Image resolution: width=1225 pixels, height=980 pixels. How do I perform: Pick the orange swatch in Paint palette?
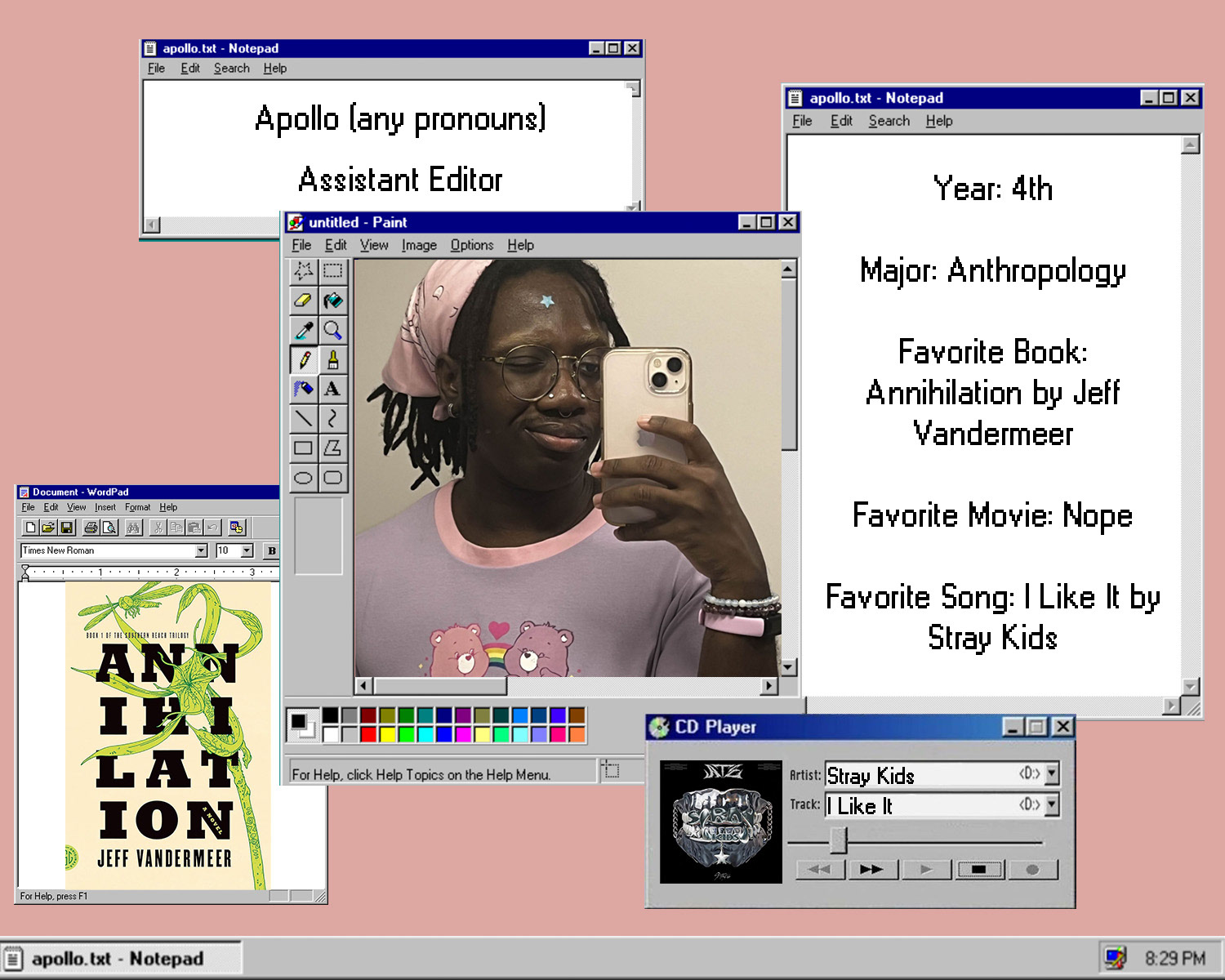577,734
